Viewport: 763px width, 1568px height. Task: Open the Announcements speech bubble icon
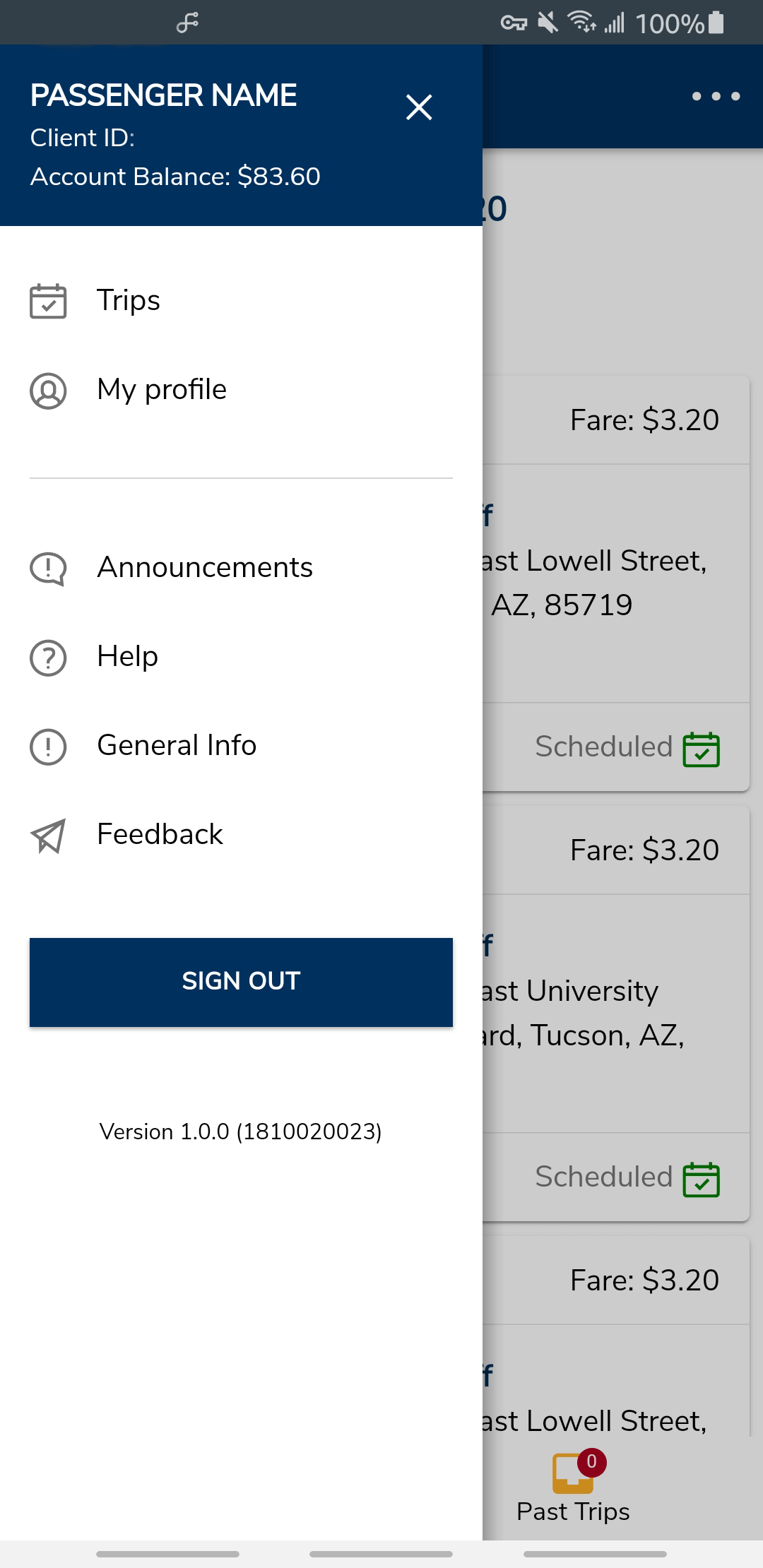(x=48, y=569)
